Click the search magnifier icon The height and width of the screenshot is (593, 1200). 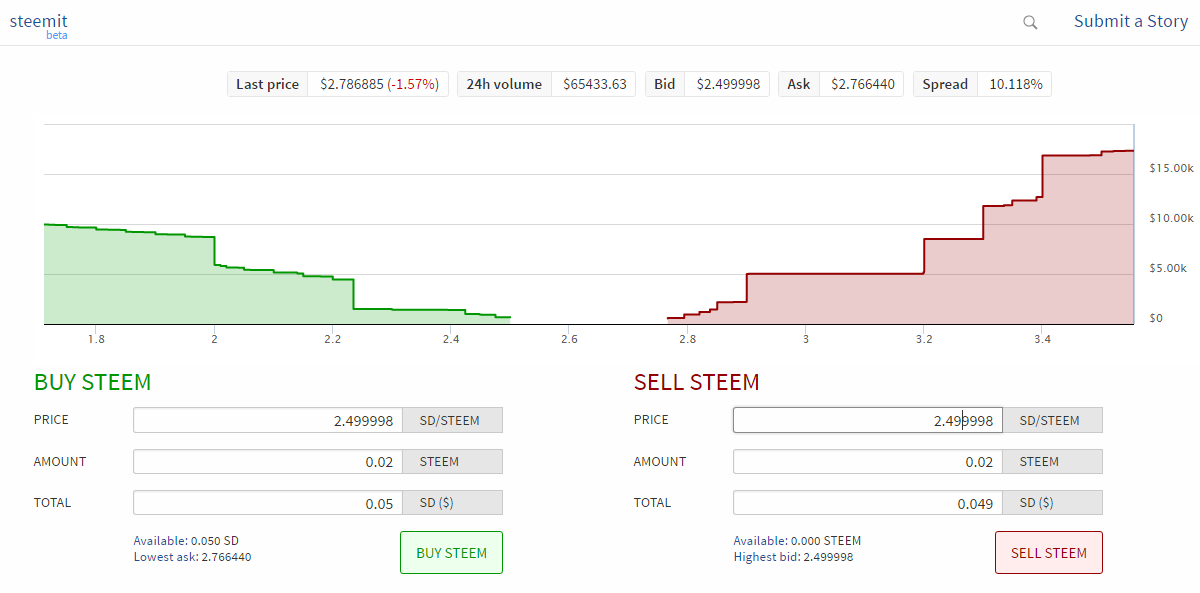click(1030, 22)
